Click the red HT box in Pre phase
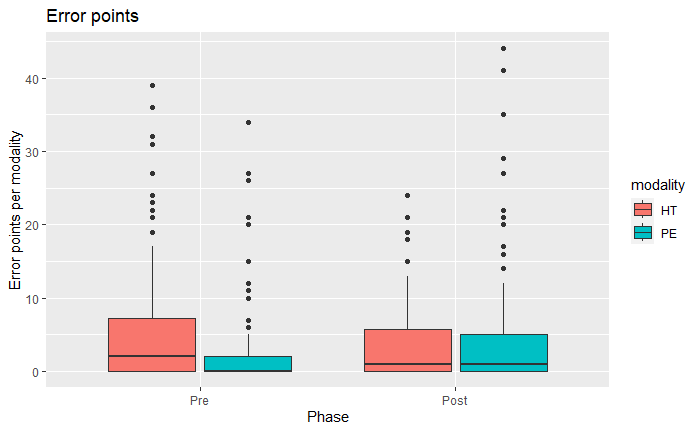The image size is (700, 432). [x=152, y=344]
